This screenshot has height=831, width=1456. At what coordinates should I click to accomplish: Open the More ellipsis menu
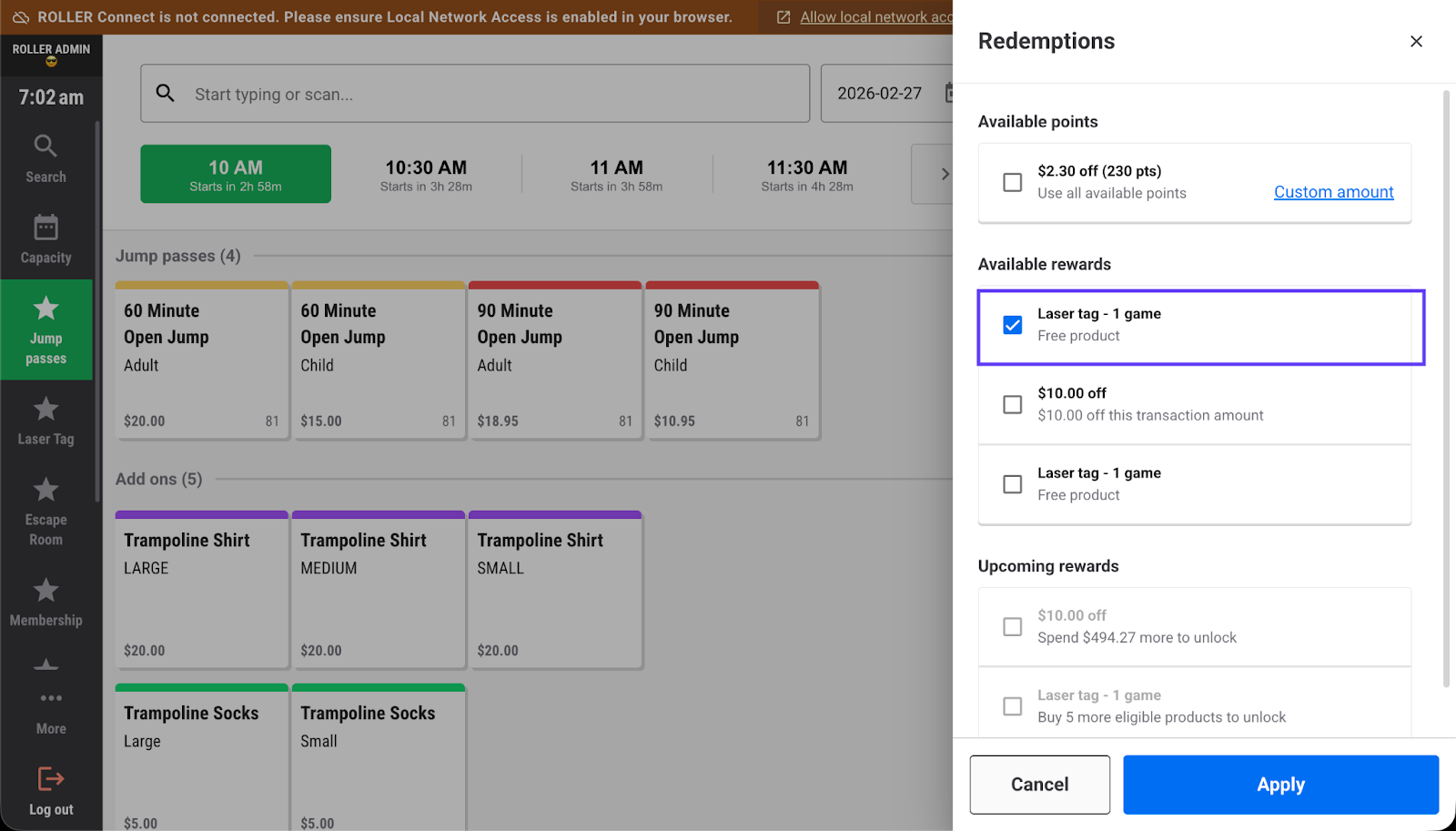click(x=51, y=699)
